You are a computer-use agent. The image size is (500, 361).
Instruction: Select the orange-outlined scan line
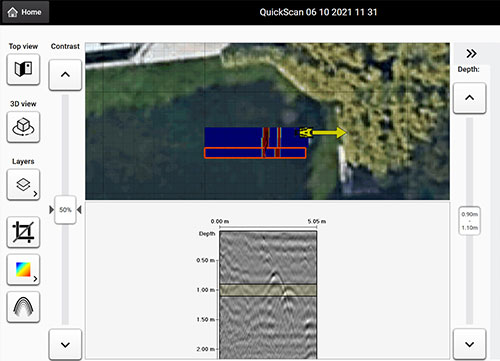255,153
